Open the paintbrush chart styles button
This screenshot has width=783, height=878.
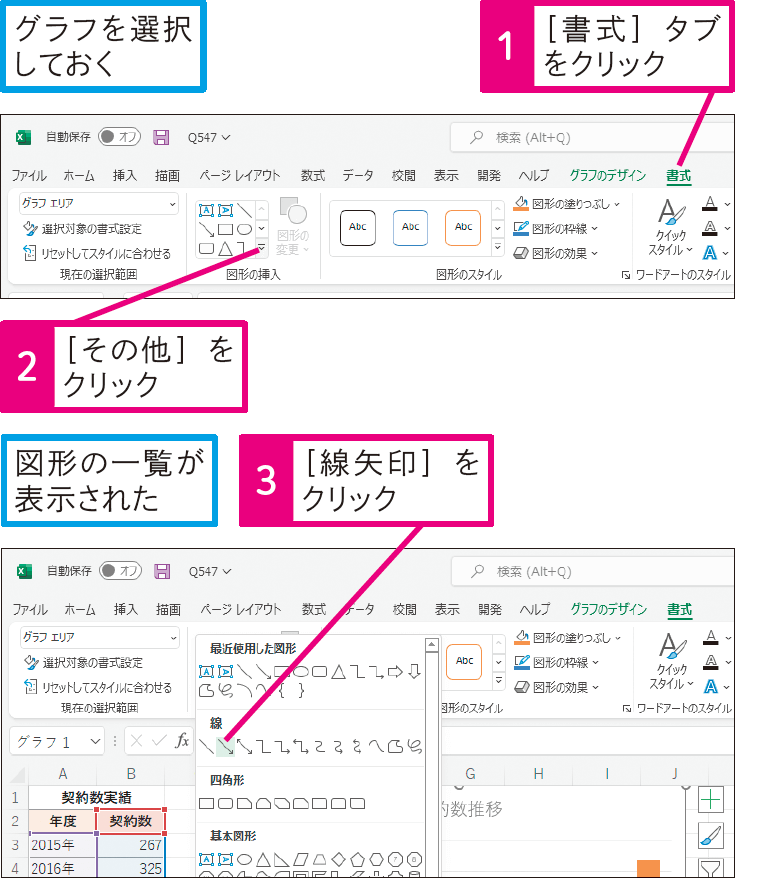[710, 835]
